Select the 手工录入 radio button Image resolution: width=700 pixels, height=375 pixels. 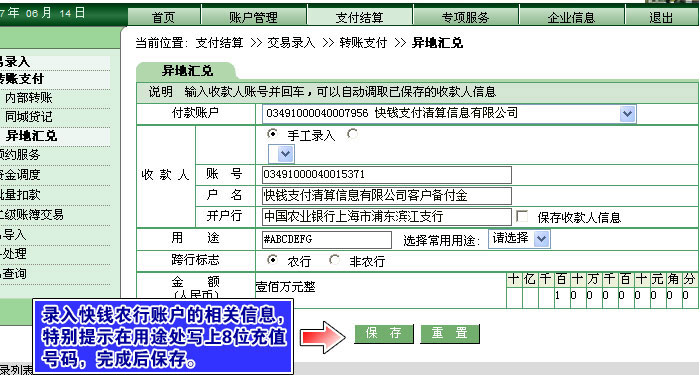click(272, 133)
